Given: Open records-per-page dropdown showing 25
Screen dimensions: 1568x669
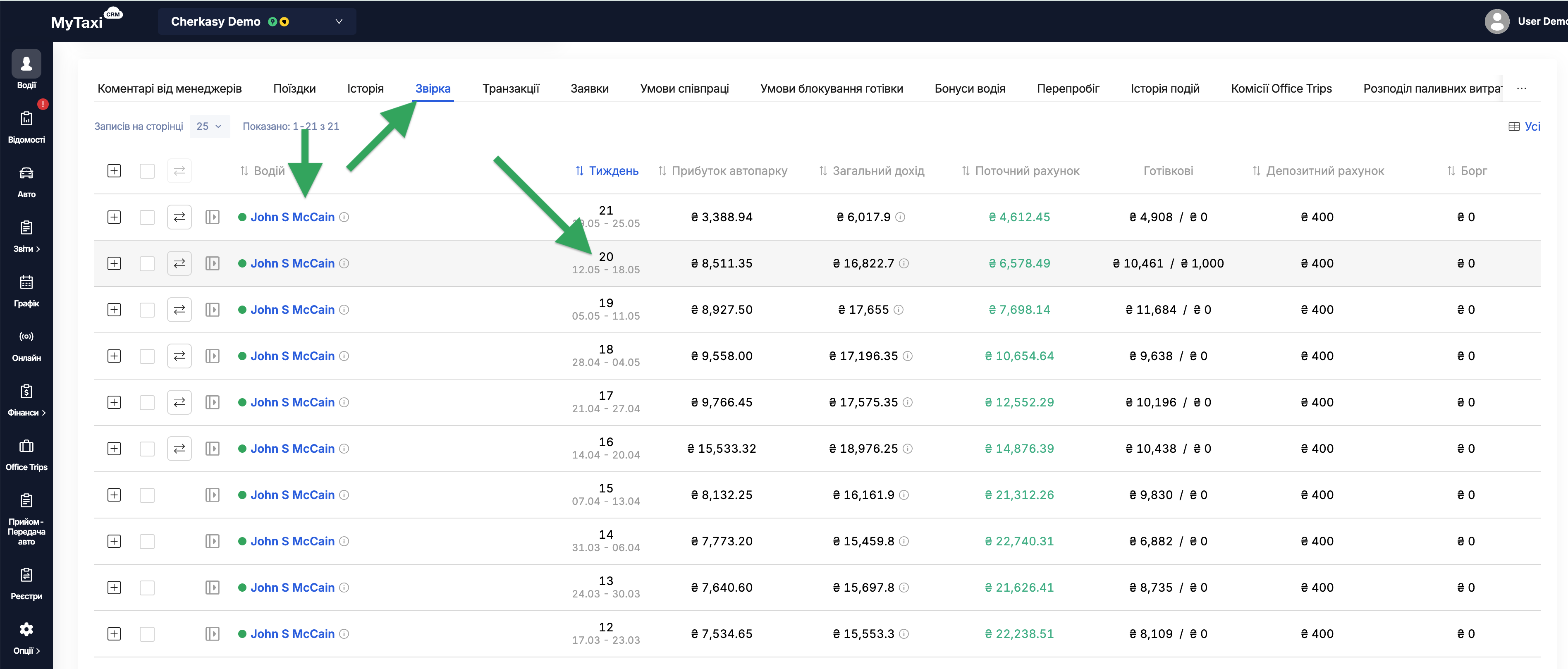Looking at the screenshot, I should [x=209, y=126].
